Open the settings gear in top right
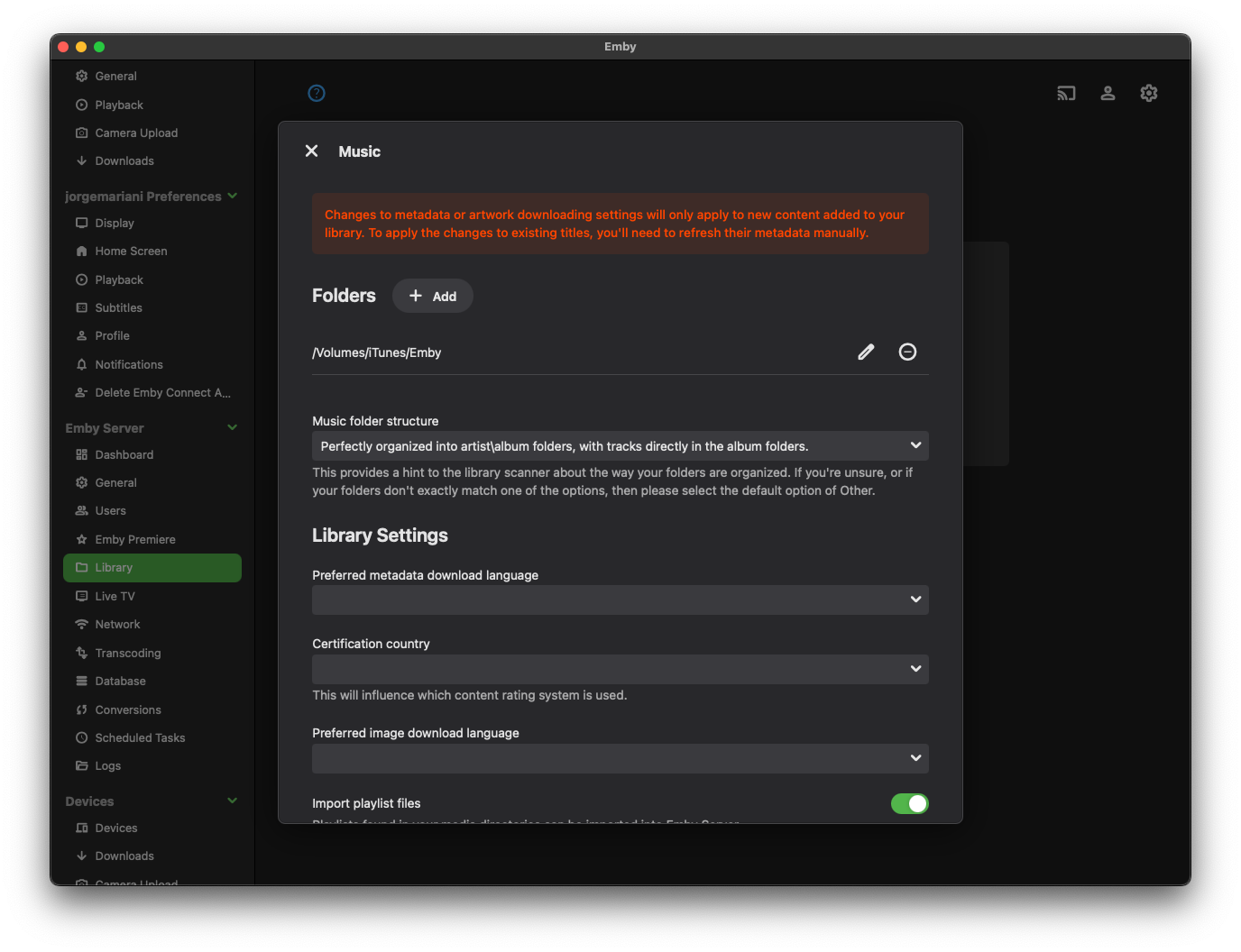The image size is (1241, 952). pyautogui.click(x=1149, y=93)
